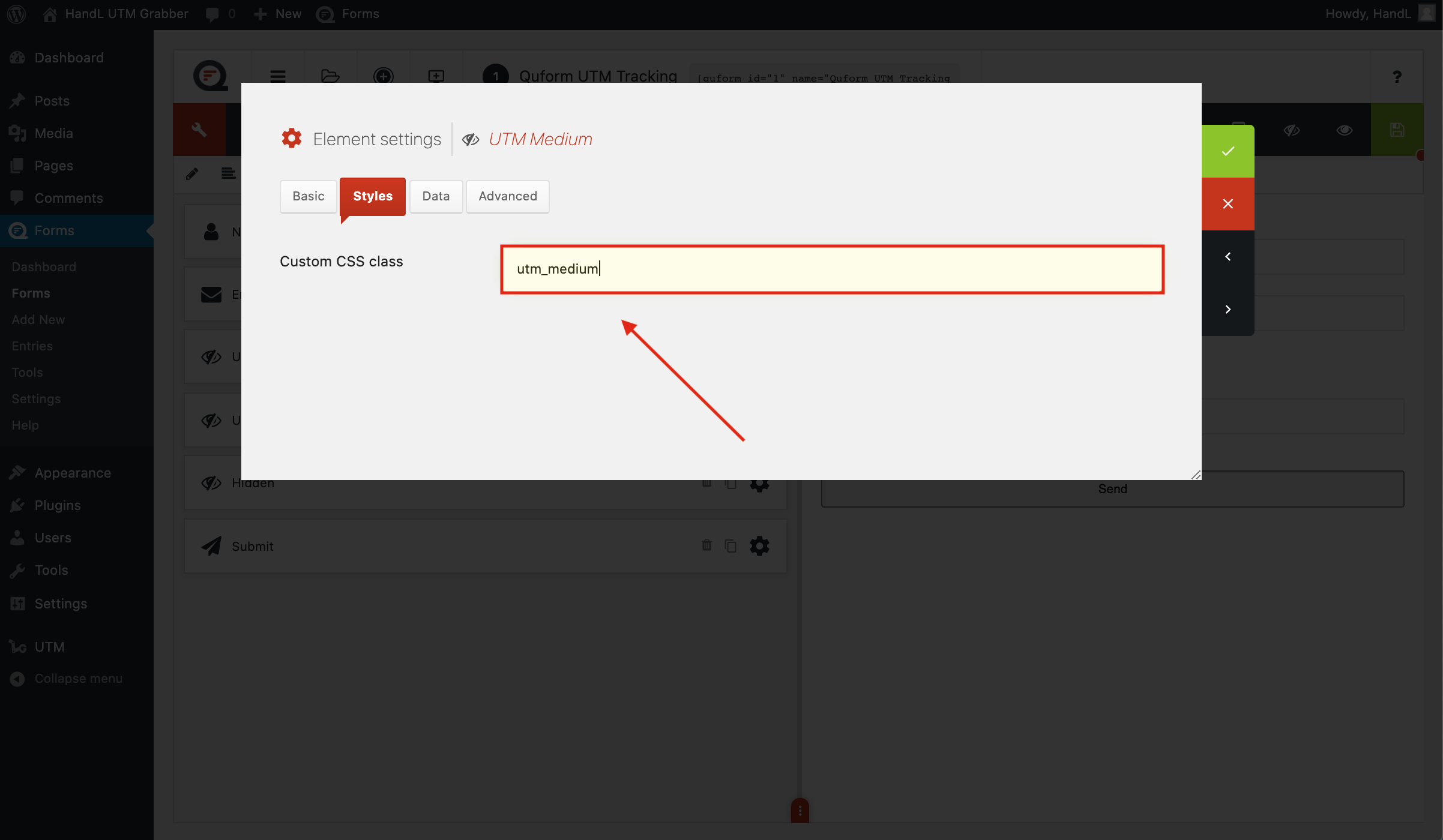This screenshot has width=1443, height=840.
Task: Open the Advanced tab
Action: coord(508,196)
